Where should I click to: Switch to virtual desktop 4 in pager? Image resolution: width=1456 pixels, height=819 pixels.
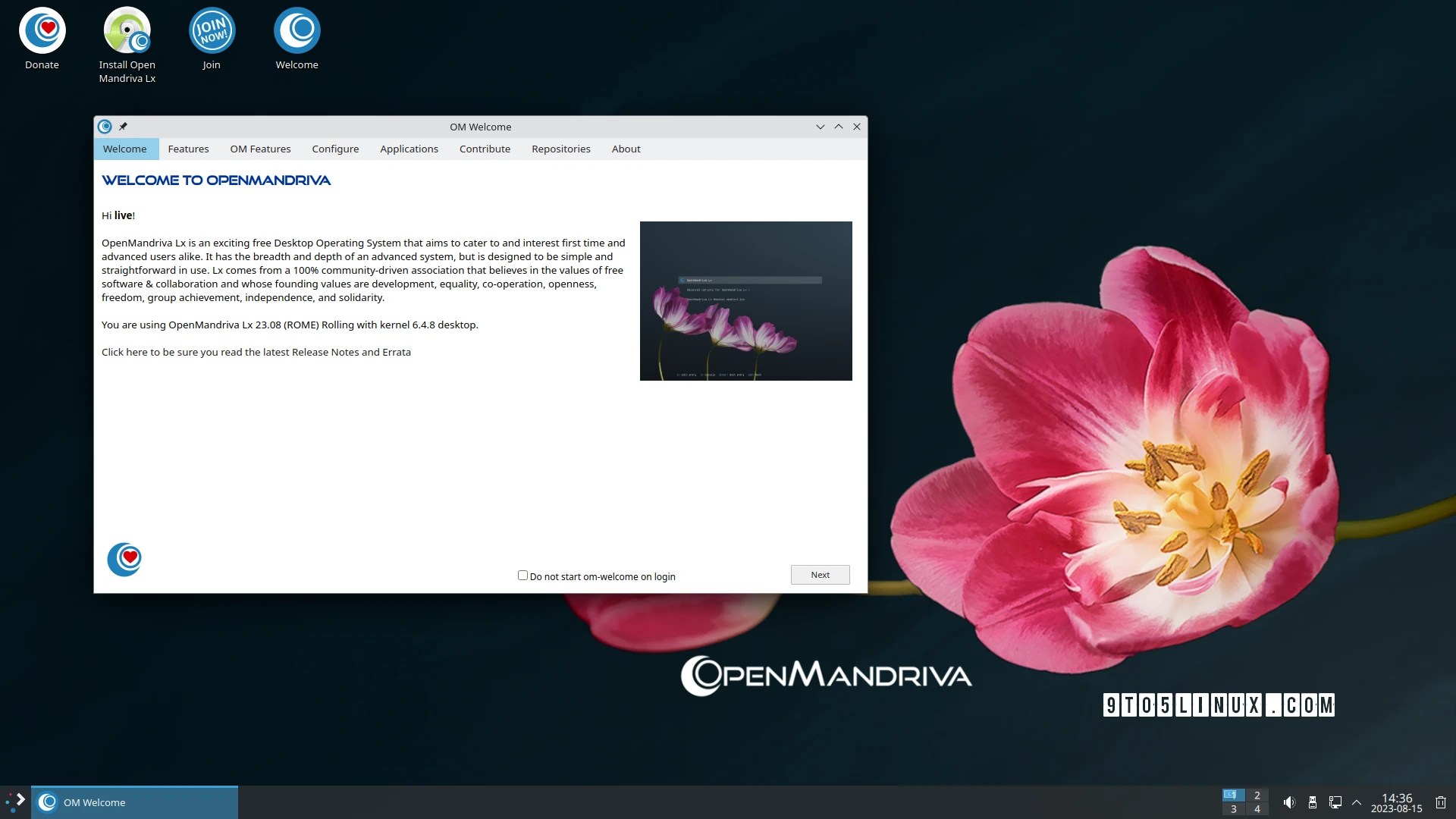click(x=1257, y=809)
